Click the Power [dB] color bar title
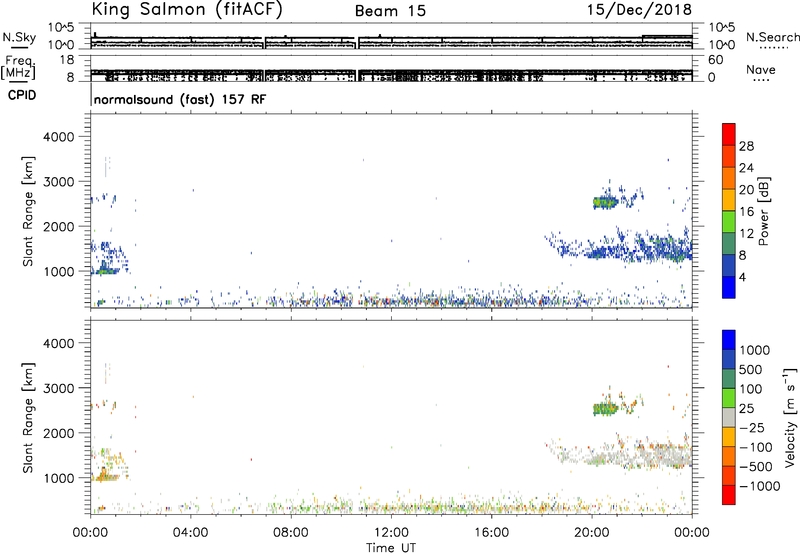 [x=763, y=211]
